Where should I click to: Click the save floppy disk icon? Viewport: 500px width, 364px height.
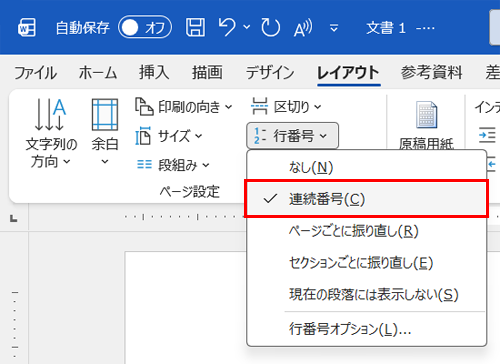pyautogui.click(x=195, y=27)
